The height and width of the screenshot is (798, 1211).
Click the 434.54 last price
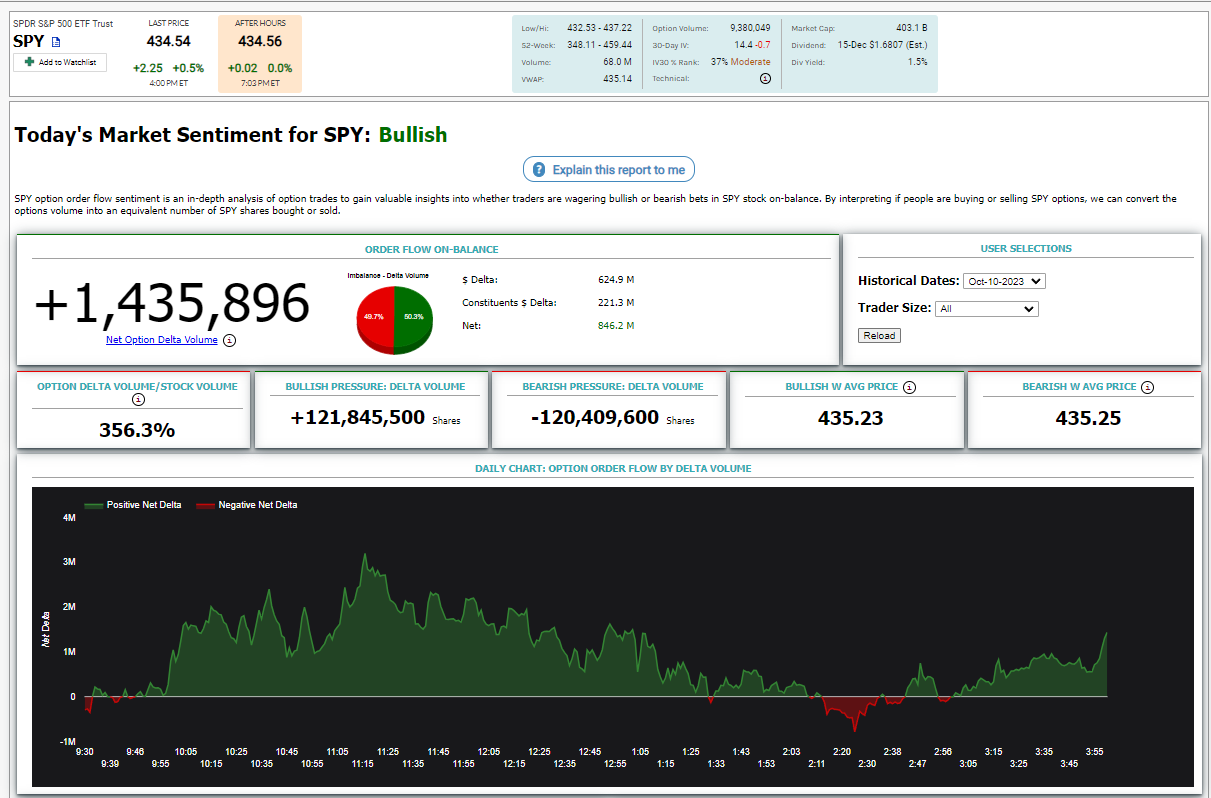click(168, 41)
